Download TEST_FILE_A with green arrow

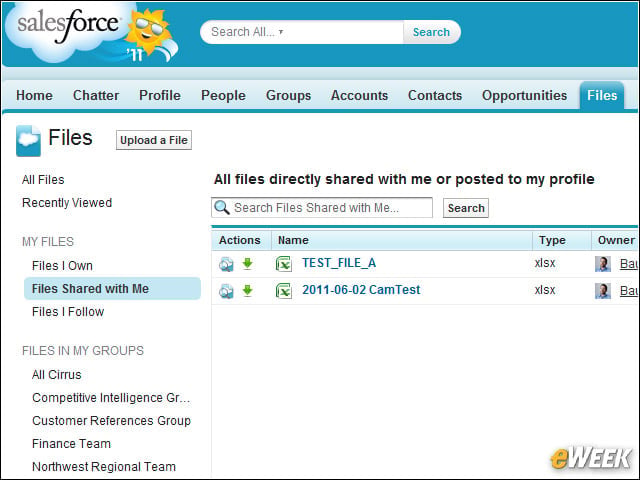pyautogui.click(x=247, y=264)
